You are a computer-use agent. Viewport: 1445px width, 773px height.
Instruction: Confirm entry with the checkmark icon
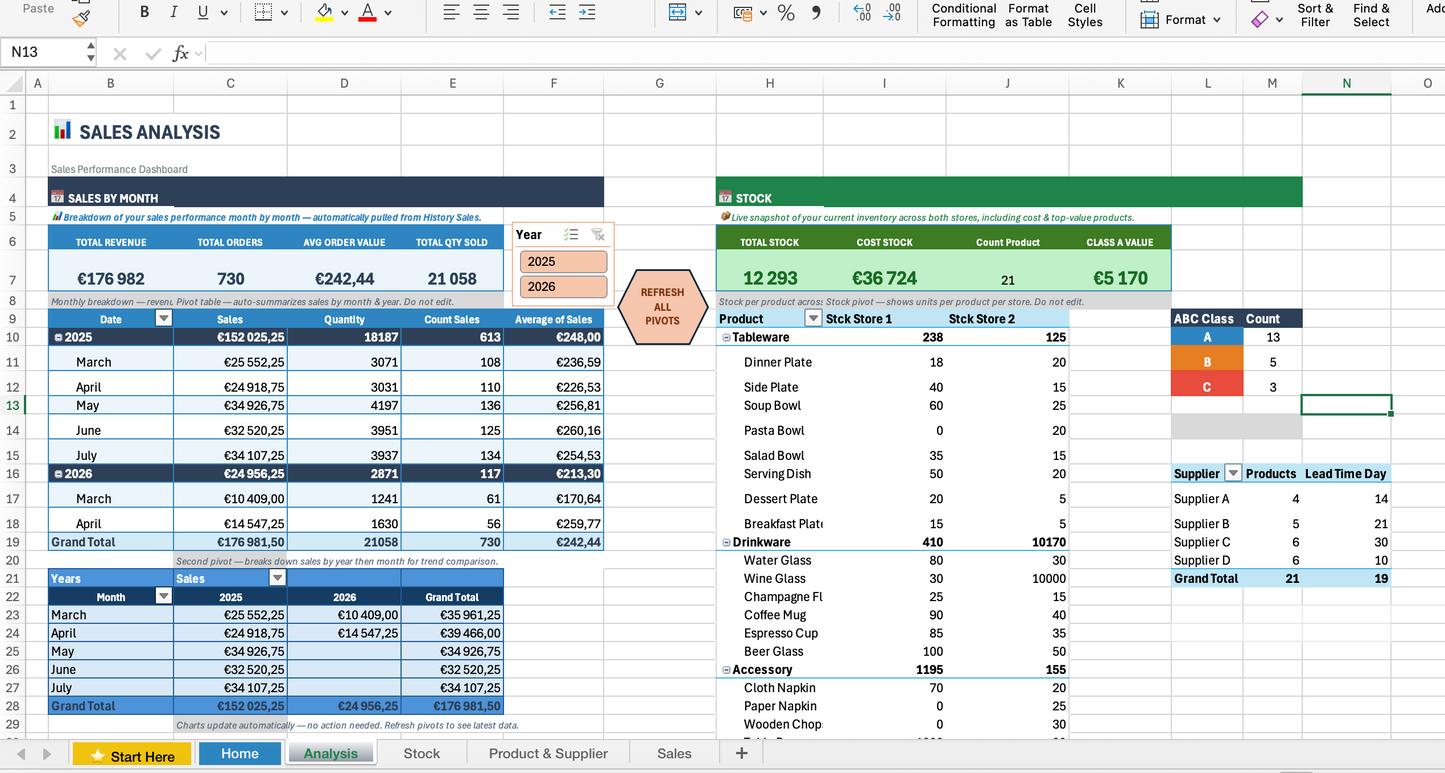pyautogui.click(x=152, y=54)
